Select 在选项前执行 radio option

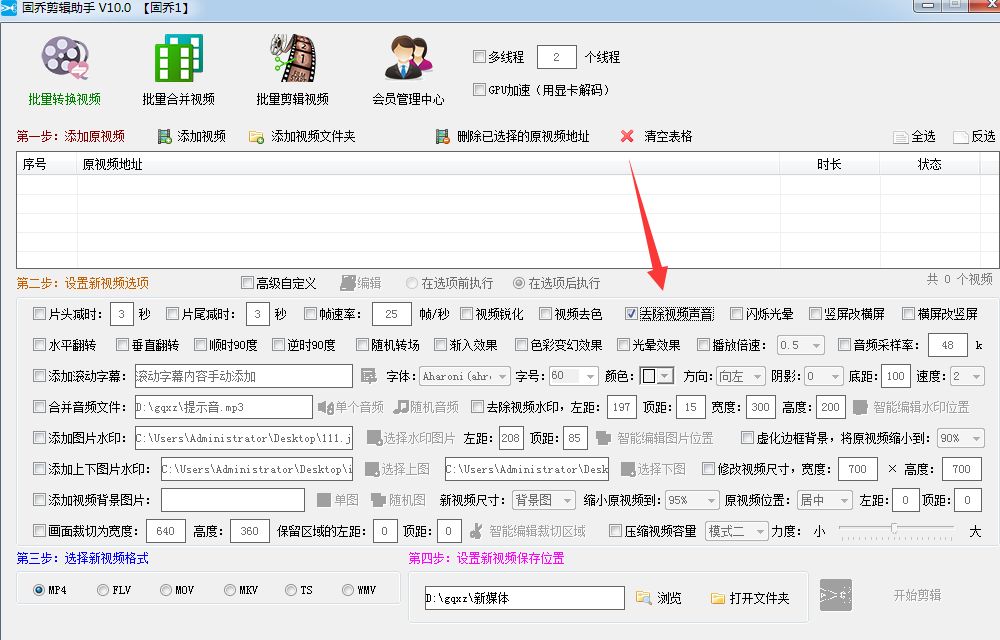(411, 282)
